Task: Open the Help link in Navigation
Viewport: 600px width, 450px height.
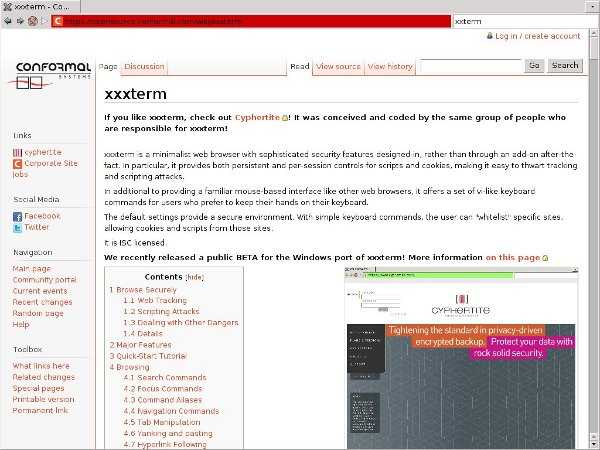Action: pos(21,324)
